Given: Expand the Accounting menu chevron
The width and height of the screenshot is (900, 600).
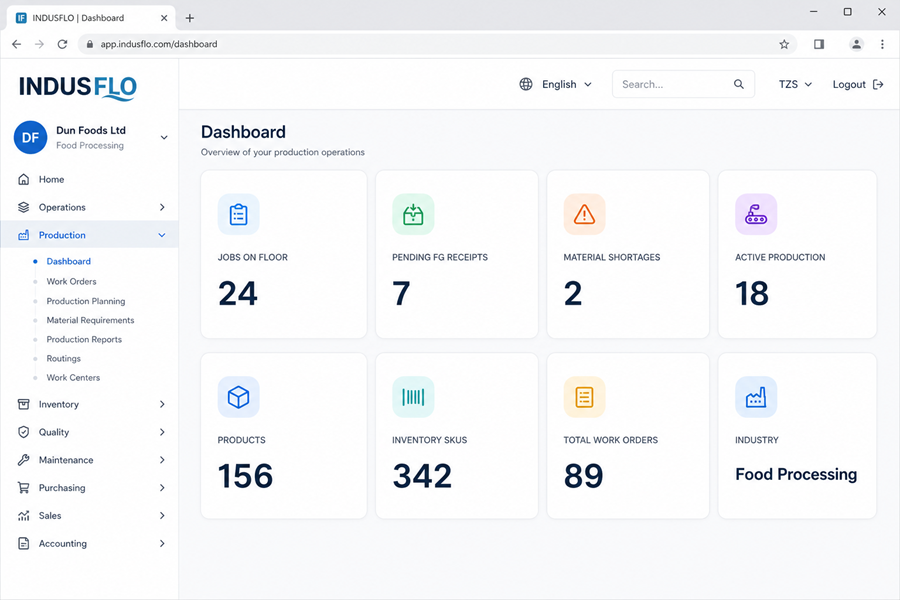Looking at the screenshot, I should coord(162,543).
